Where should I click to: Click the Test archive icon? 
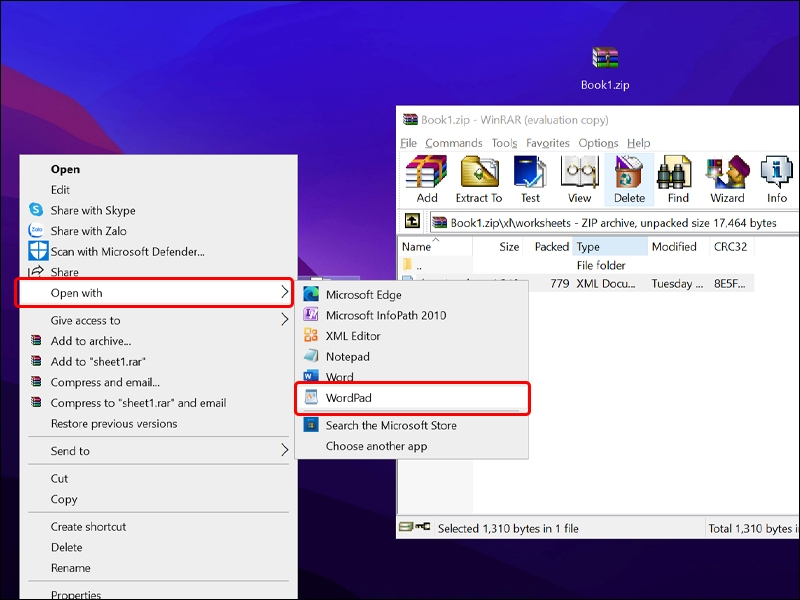tap(530, 179)
